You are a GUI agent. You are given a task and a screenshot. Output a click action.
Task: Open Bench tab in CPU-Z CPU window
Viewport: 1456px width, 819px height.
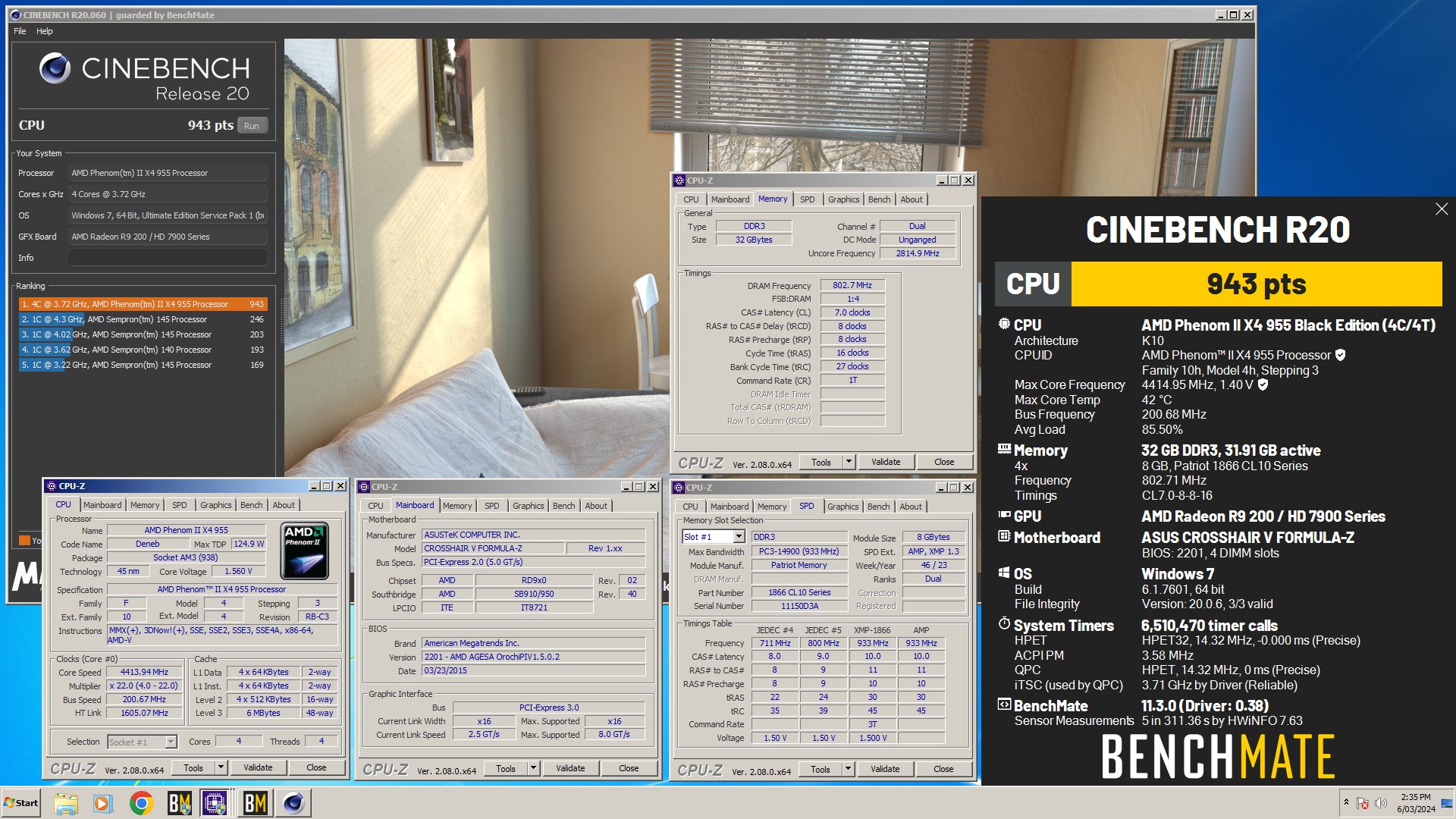pyautogui.click(x=251, y=505)
